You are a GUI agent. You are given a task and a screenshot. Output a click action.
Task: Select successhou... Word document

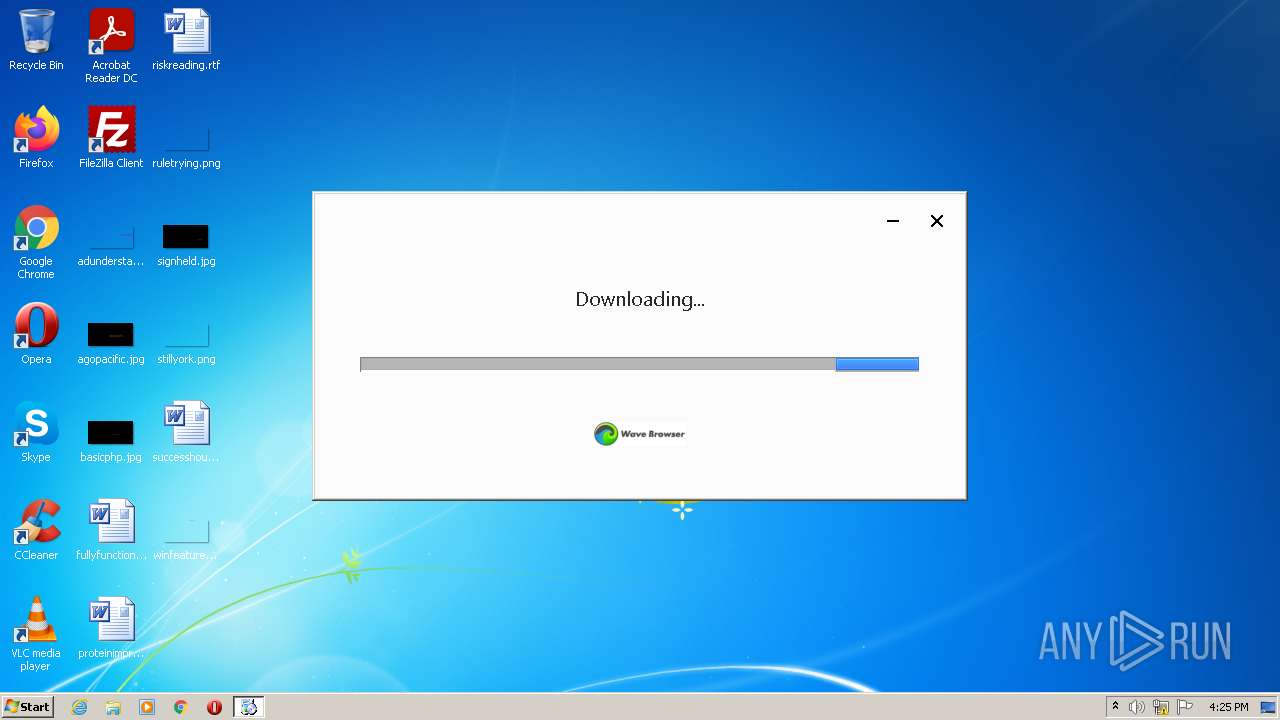(x=186, y=432)
